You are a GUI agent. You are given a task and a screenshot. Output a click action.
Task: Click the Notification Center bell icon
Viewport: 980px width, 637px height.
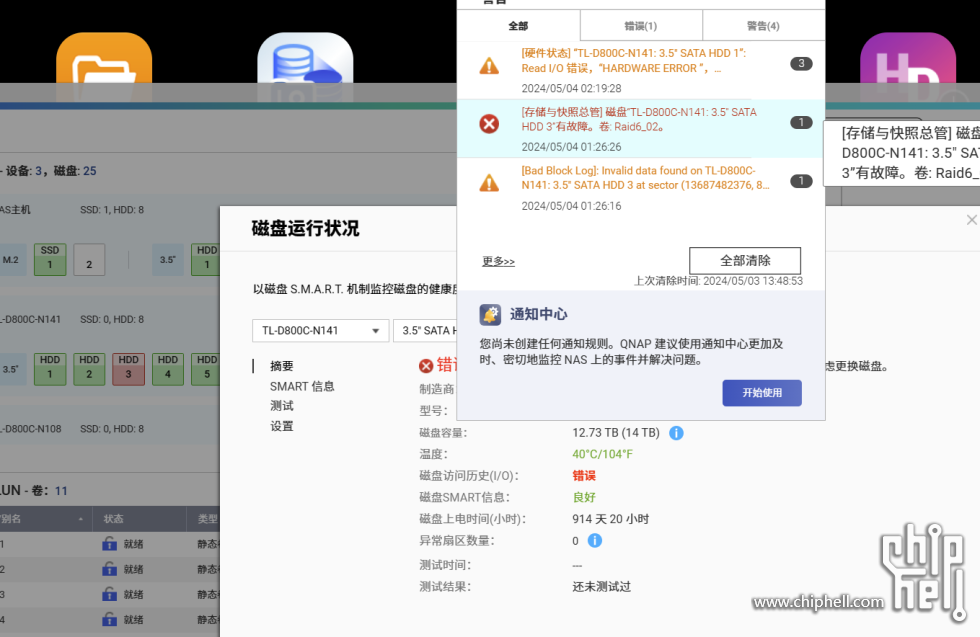click(490, 314)
